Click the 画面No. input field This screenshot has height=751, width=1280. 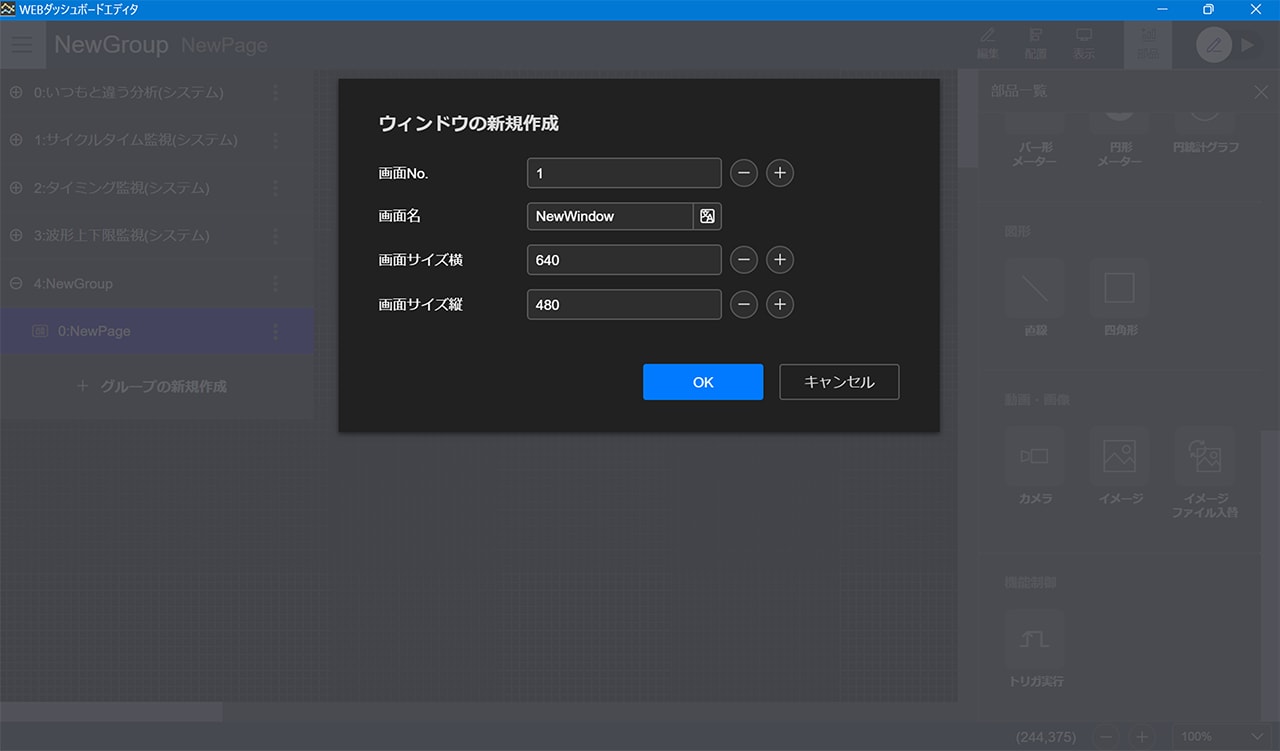(623, 173)
